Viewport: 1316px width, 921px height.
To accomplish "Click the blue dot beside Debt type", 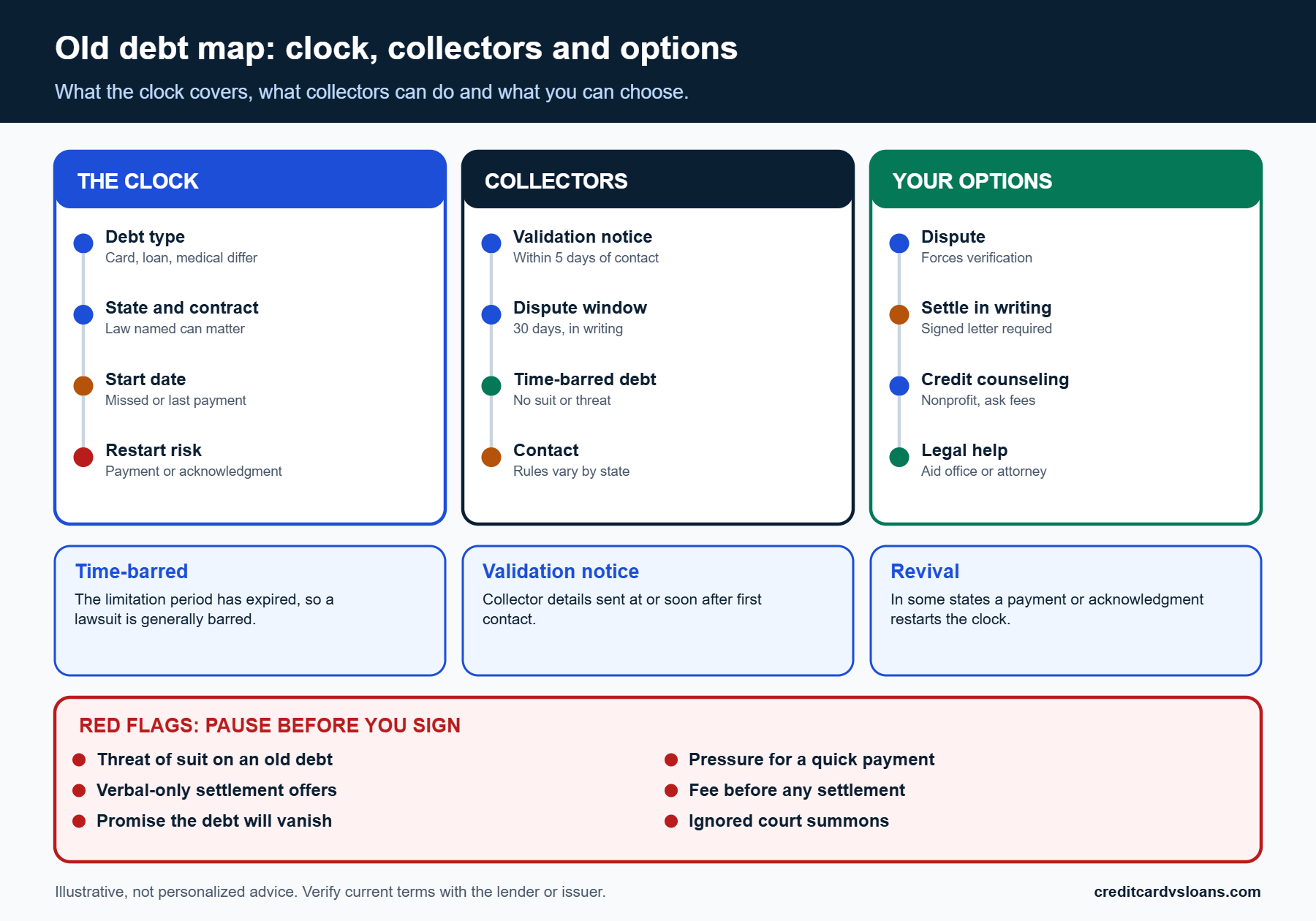I will point(83,243).
